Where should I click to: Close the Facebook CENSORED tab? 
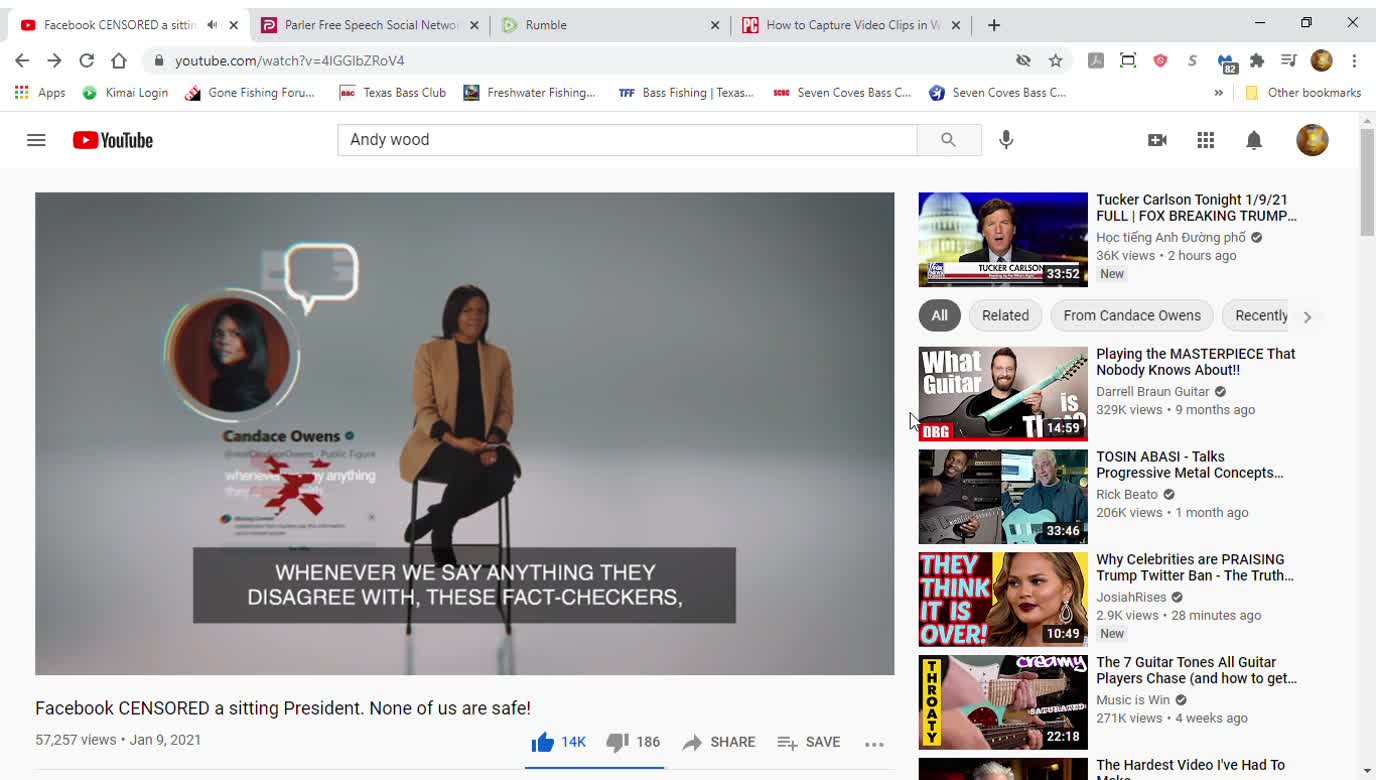233,25
